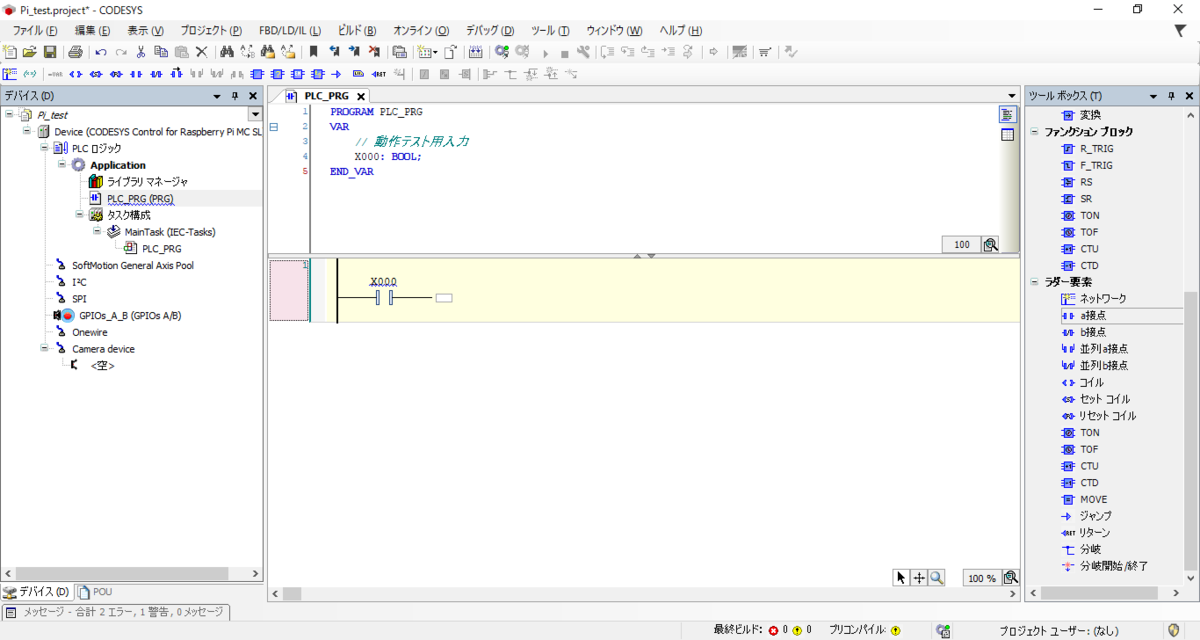Insert a return from the ladder toolbar
This screenshot has height=640, width=1200.
click(x=379, y=74)
